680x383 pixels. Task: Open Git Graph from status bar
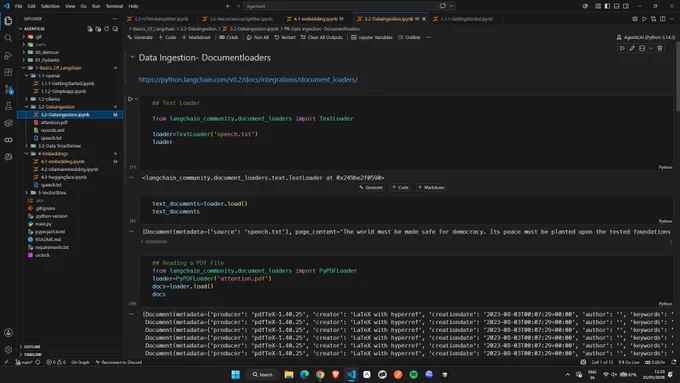(x=80, y=362)
